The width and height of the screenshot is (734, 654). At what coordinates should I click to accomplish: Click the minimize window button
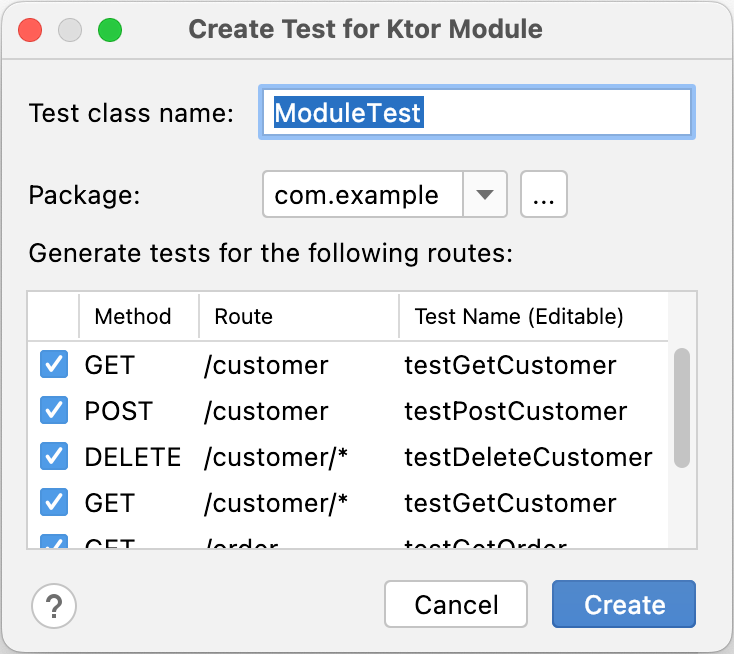point(70,29)
